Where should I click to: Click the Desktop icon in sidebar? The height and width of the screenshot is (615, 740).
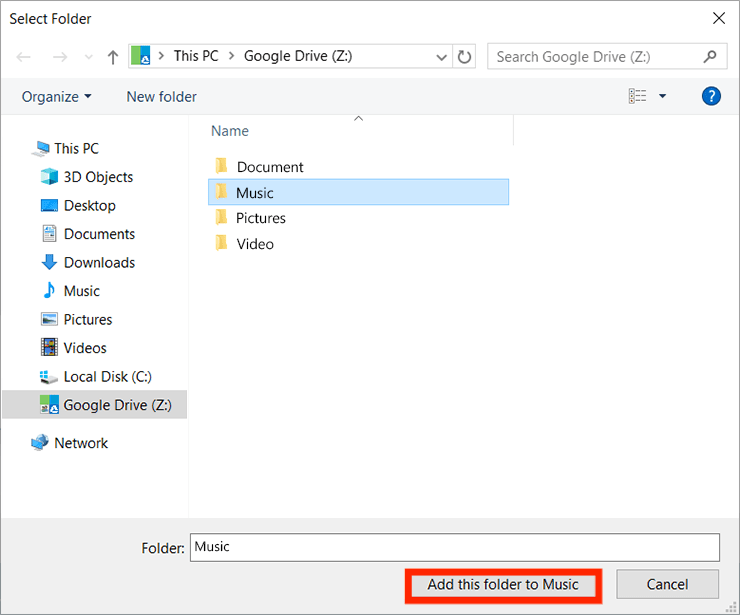pyautogui.click(x=49, y=205)
